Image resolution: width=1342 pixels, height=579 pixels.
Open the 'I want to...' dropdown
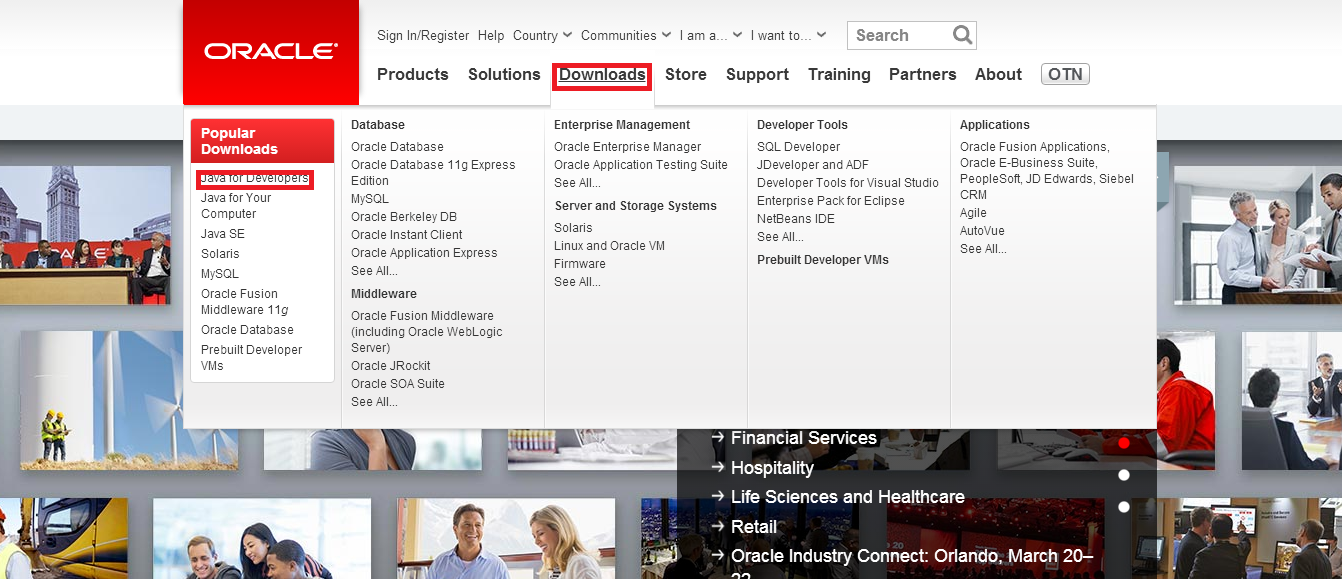click(788, 35)
